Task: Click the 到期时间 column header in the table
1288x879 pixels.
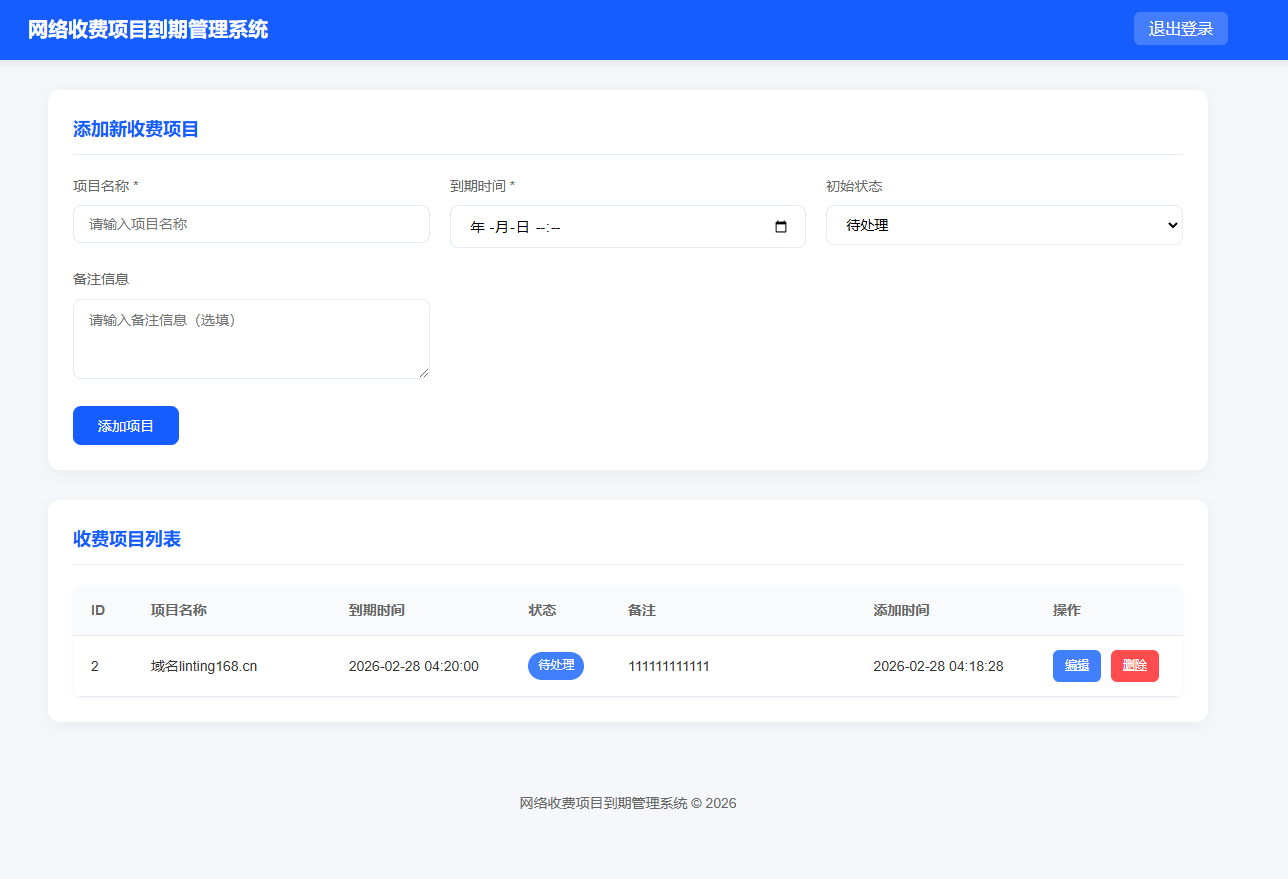Action: pos(376,610)
